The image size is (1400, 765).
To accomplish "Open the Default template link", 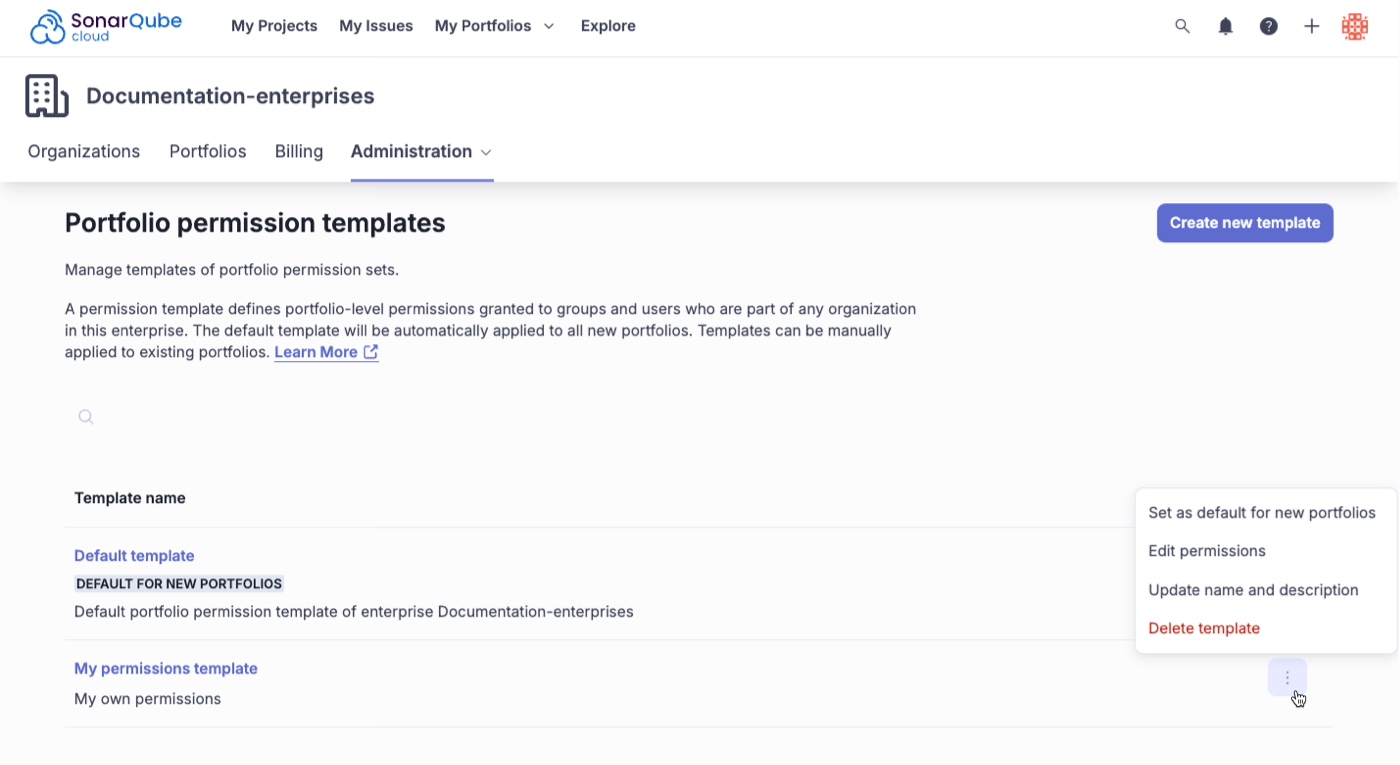I will (x=134, y=555).
